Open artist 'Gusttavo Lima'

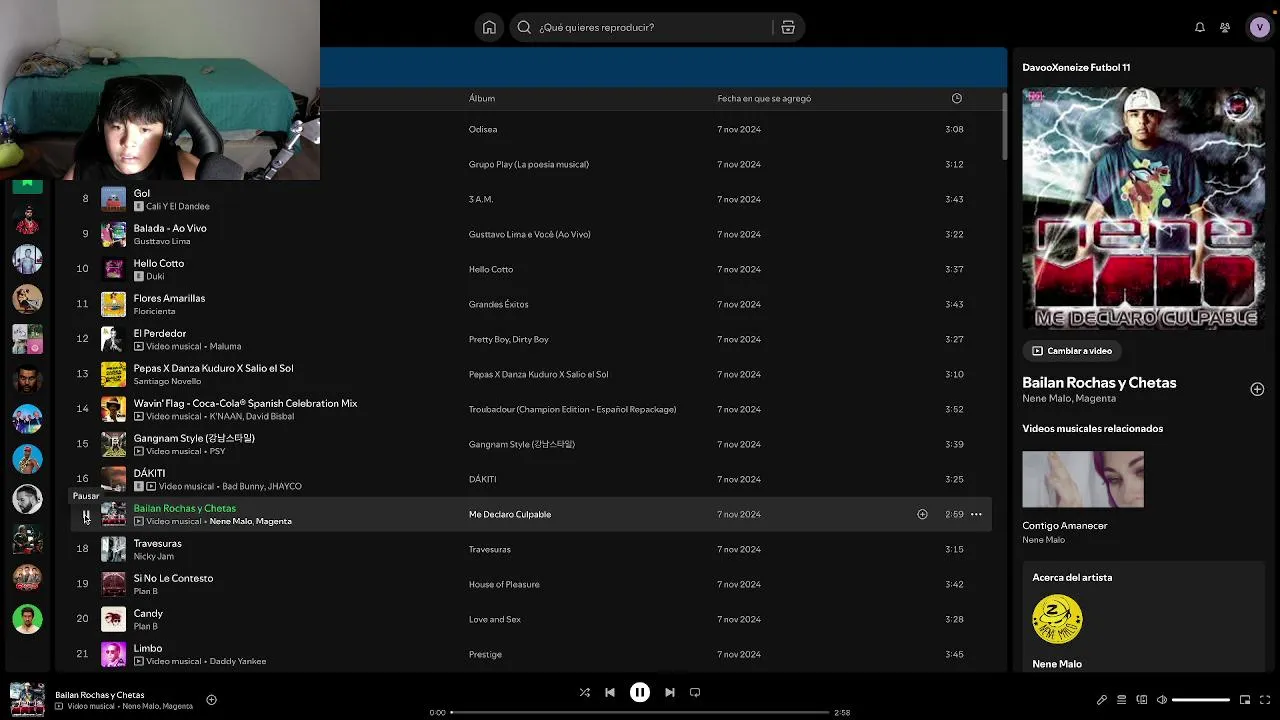pos(162,241)
